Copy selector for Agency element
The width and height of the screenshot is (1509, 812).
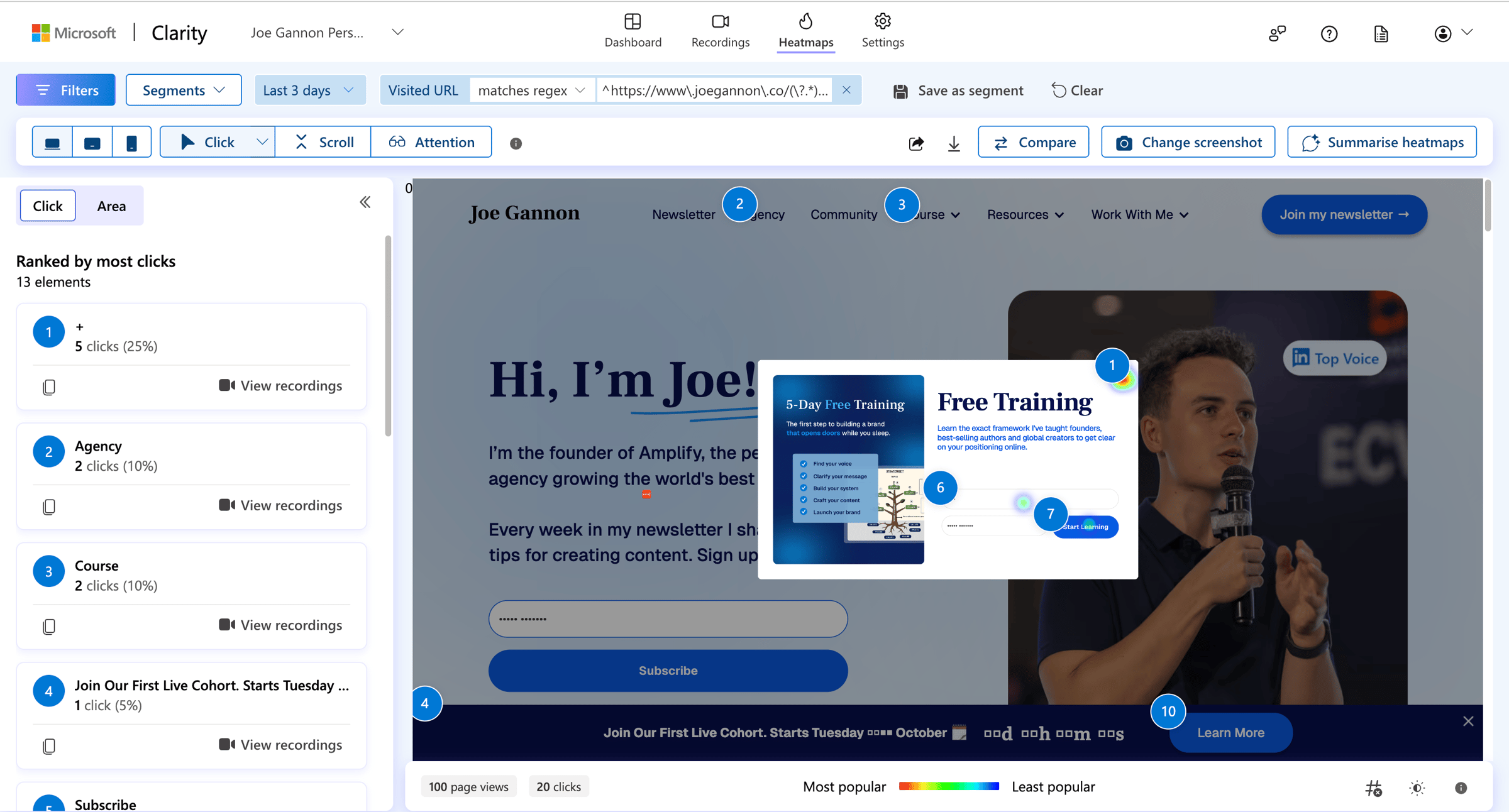point(49,507)
